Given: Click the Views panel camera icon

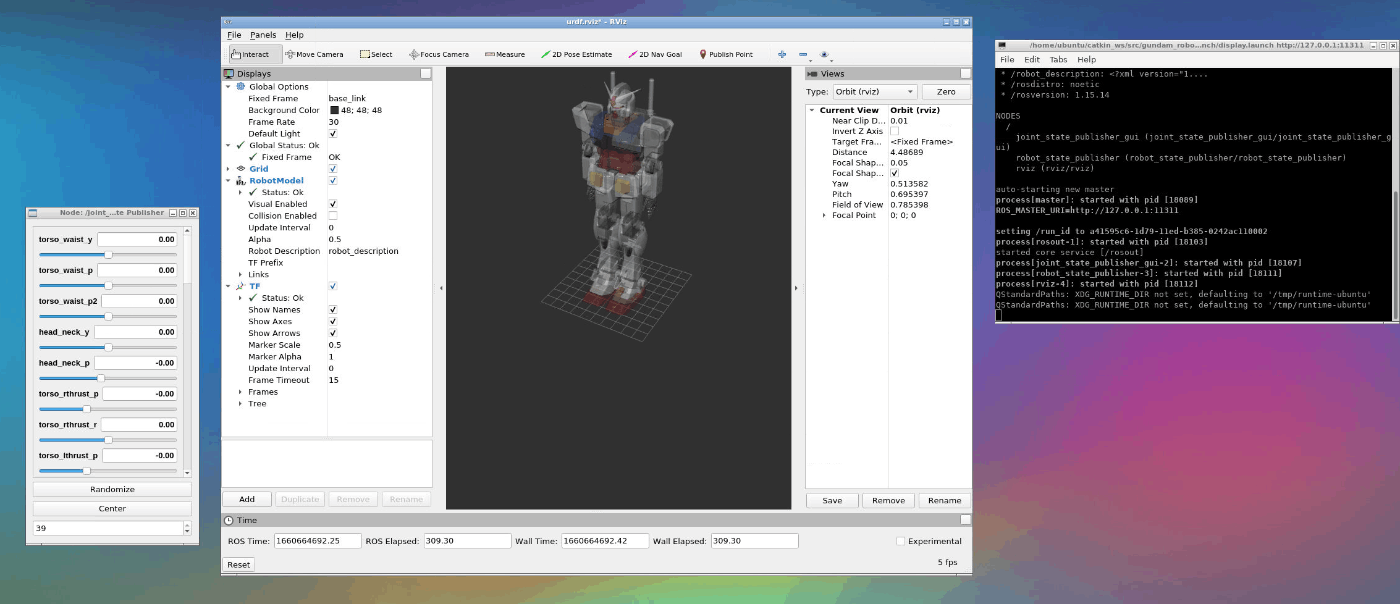Looking at the screenshot, I should [812, 73].
